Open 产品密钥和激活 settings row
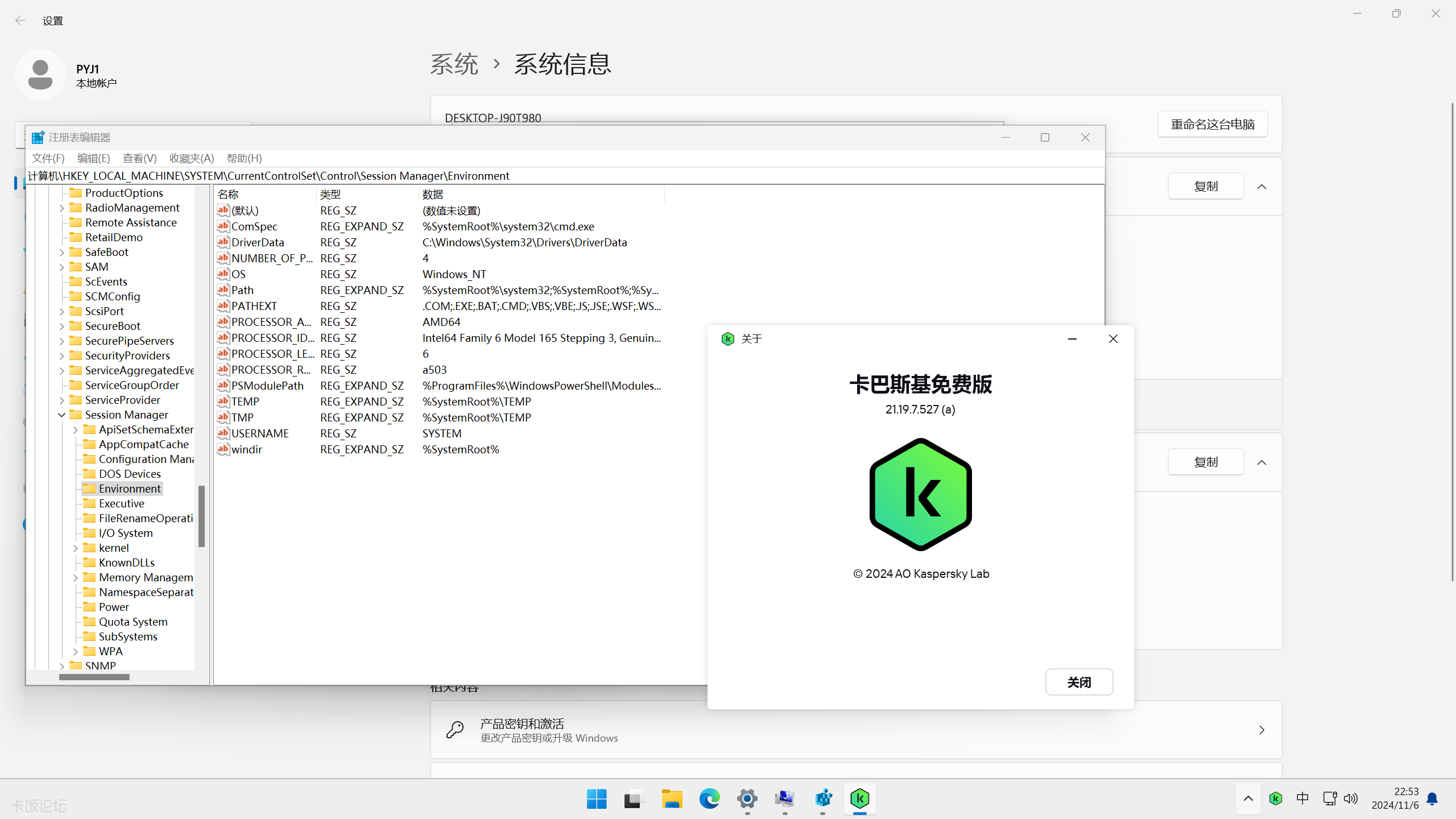The image size is (1456, 819). pos(856,730)
